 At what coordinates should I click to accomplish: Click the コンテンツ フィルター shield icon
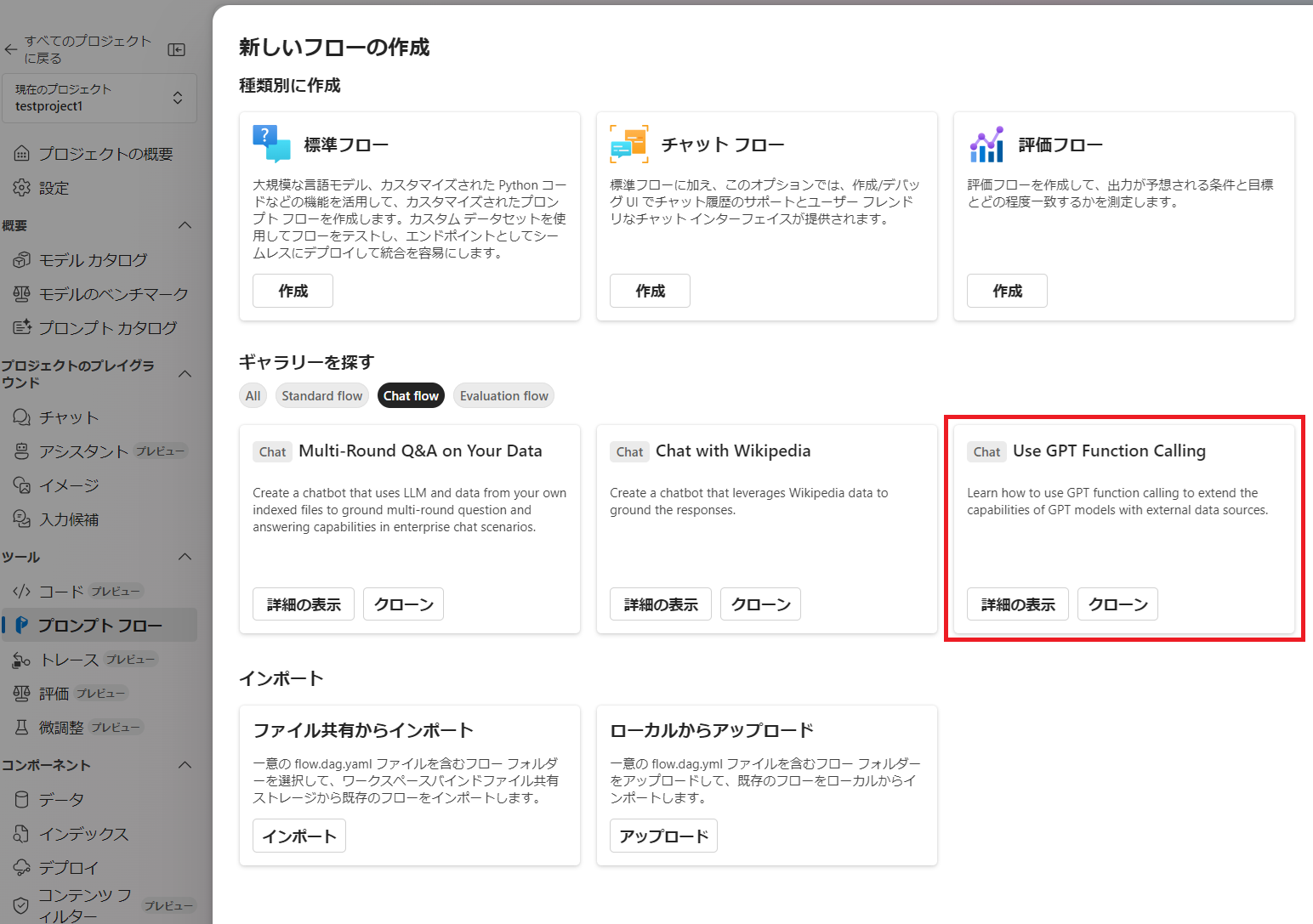pos(21,905)
